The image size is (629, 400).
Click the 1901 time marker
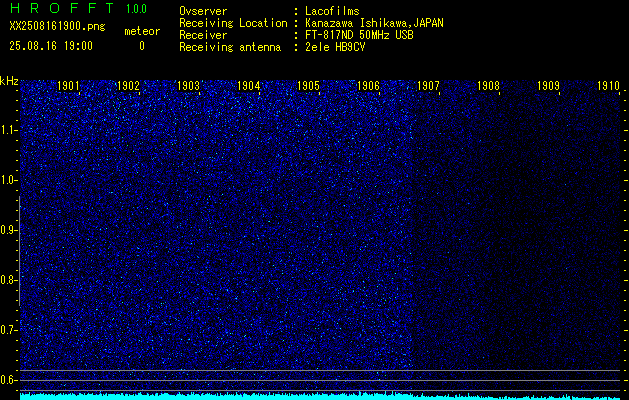click(68, 85)
